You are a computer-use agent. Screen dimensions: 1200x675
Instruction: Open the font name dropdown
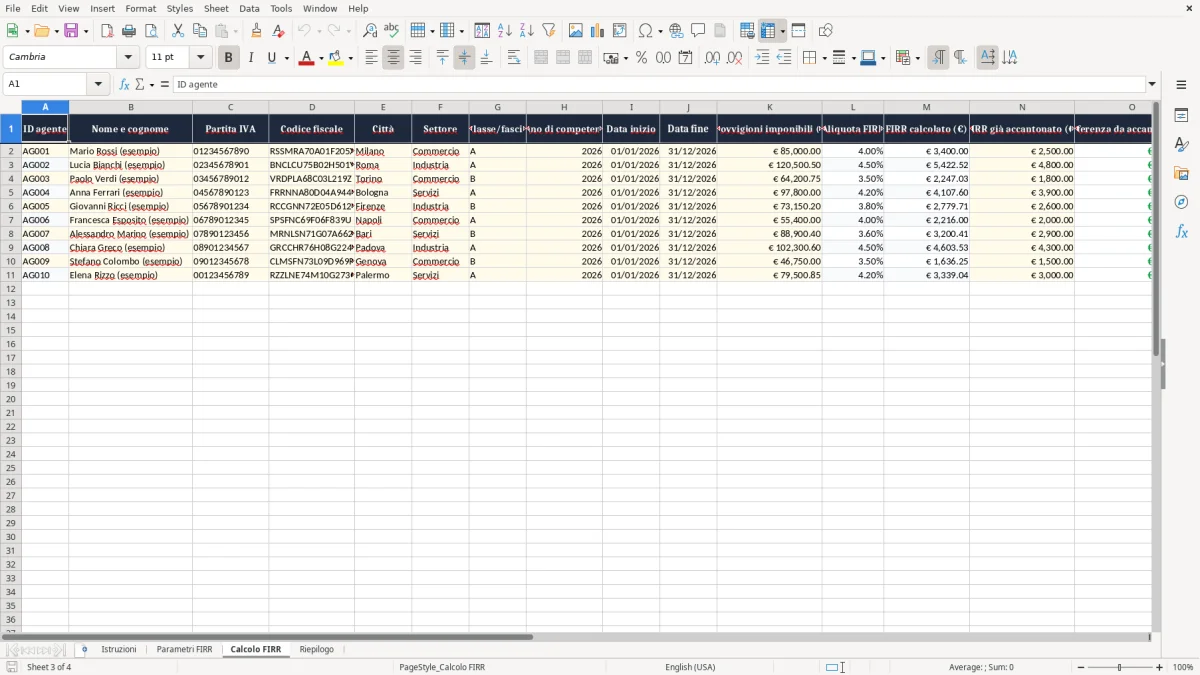click(128, 57)
